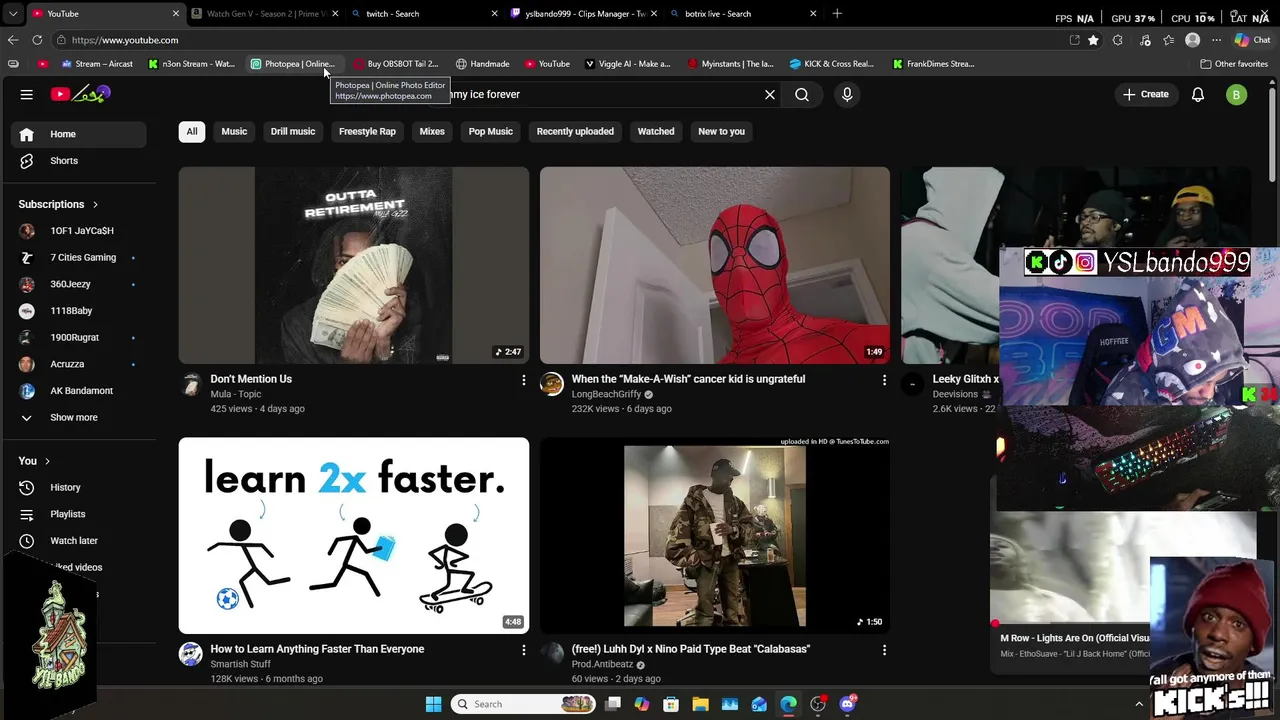Click the YouTube logo in the header
The width and height of the screenshot is (1280, 720).
pyautogui.click(x=81, y=94)
